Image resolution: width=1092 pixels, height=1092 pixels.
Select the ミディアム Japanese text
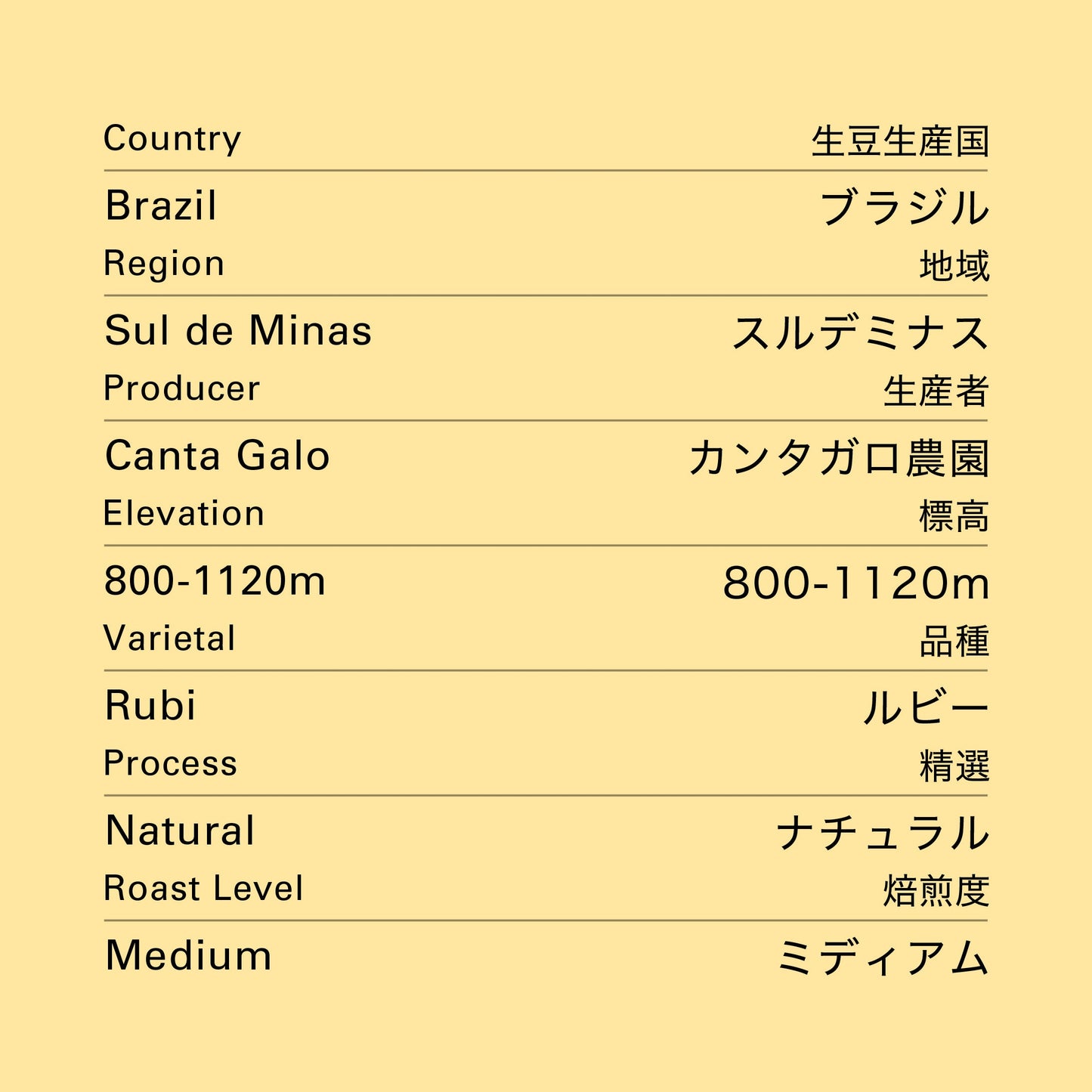(883, 957)
